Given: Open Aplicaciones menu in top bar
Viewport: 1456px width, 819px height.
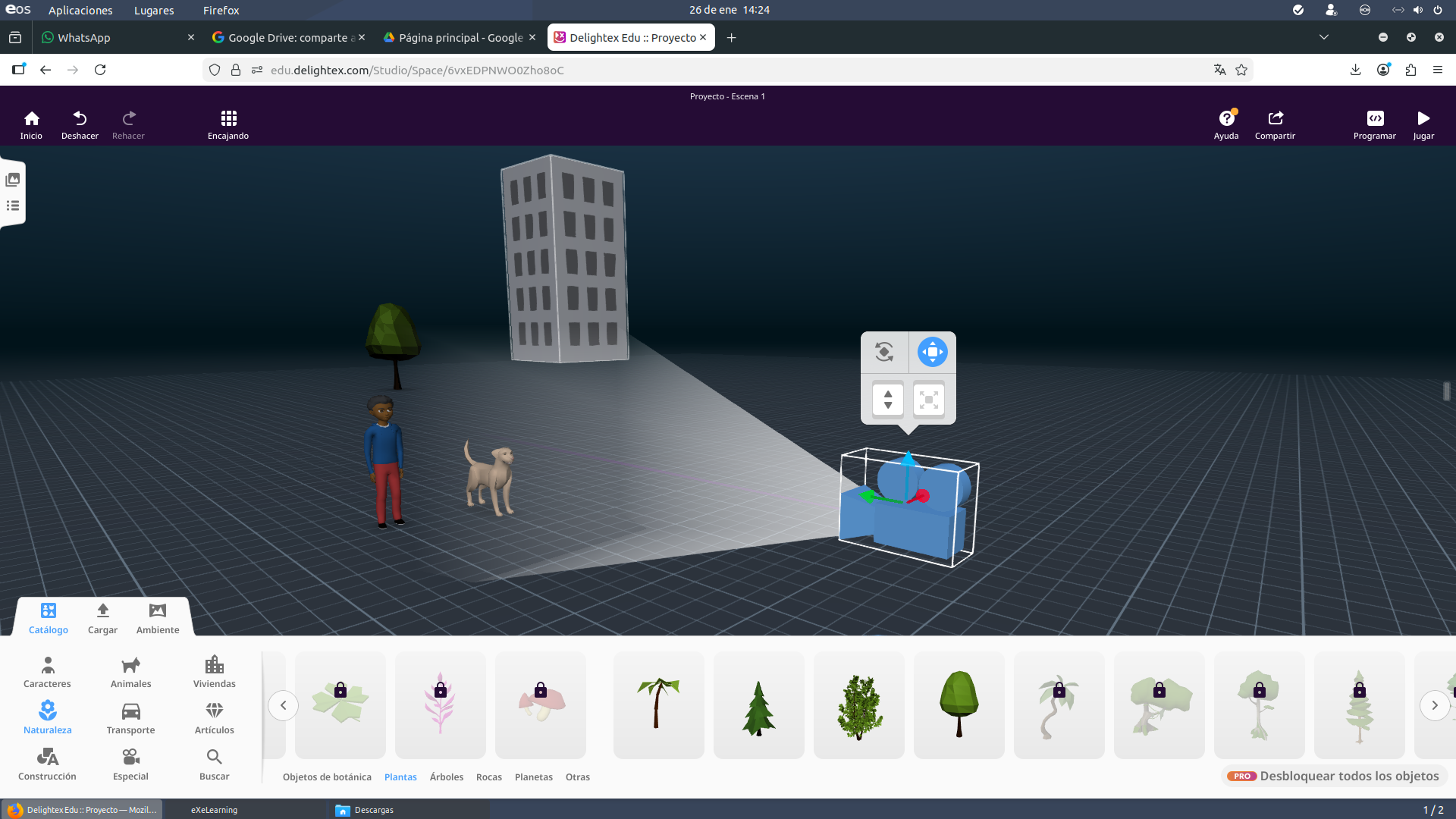Looking at the screenshot, I should [80, 10].
